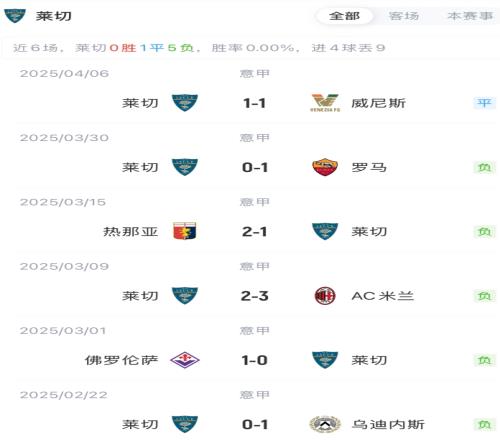Select the 本赛事 filter tab
Viewport: 500px width, 440px height.
[470, 16]
